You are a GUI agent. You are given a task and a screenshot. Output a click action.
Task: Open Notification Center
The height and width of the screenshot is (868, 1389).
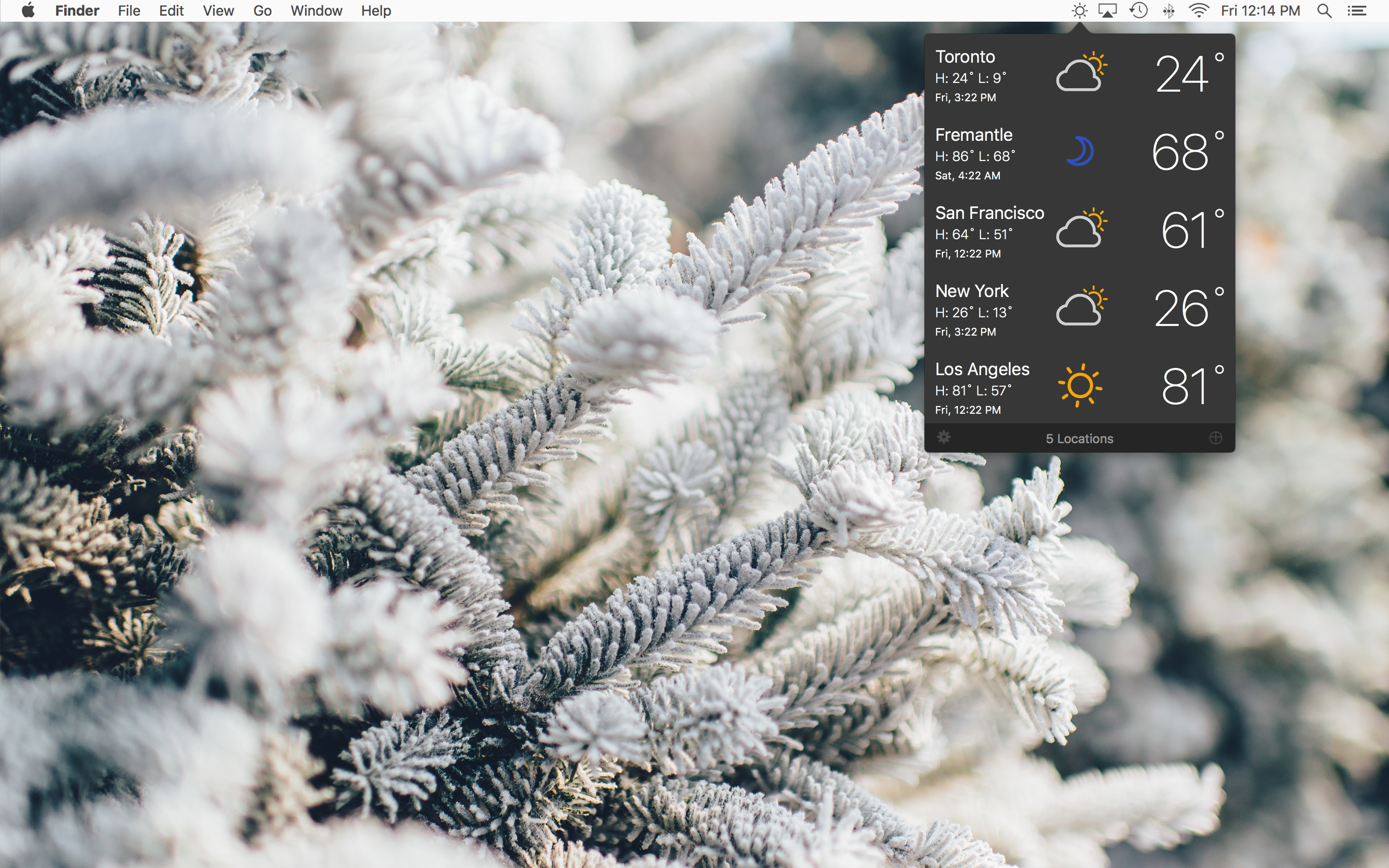coord(1358,10)
